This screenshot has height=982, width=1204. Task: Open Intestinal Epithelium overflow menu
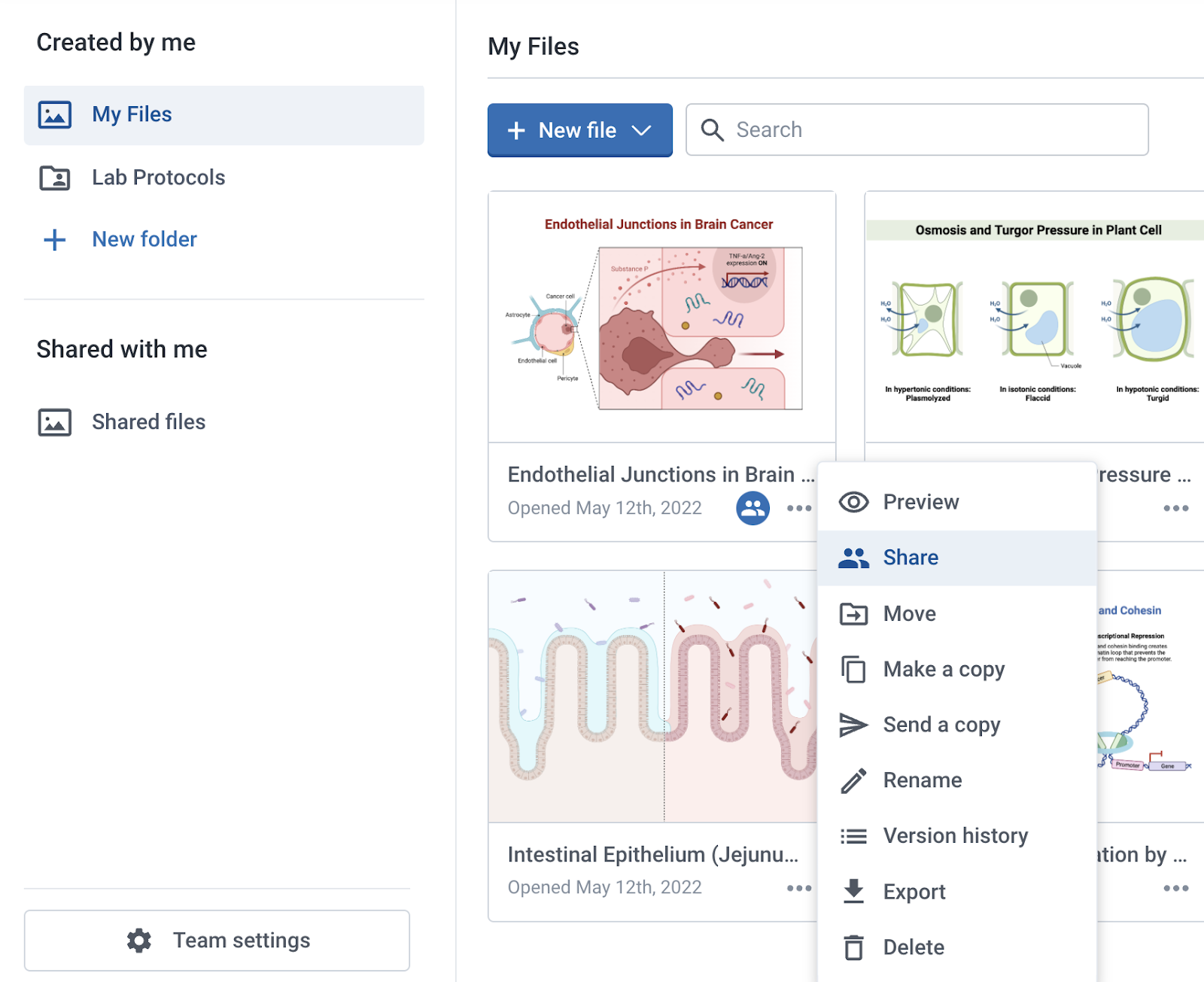click(798, 887)
